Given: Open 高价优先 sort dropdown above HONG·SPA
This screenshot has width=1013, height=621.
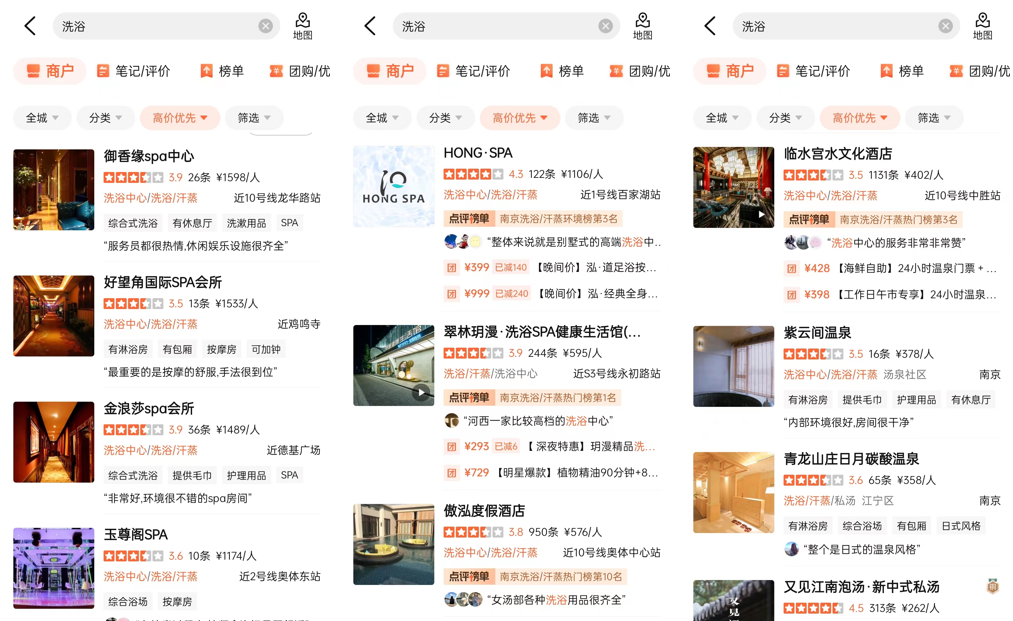Looking at the screenshot, I should point(519,118).
